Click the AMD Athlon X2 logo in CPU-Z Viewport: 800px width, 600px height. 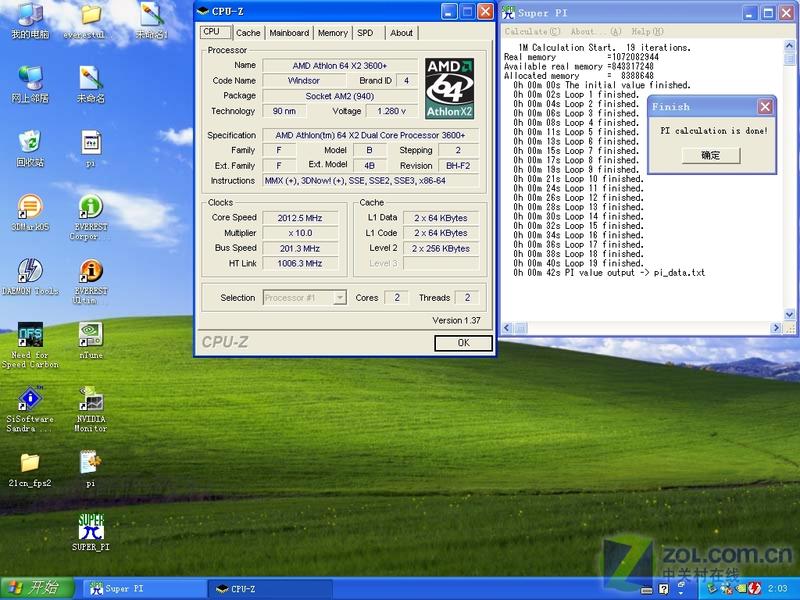pyautogui.click(x=449, y=88)
